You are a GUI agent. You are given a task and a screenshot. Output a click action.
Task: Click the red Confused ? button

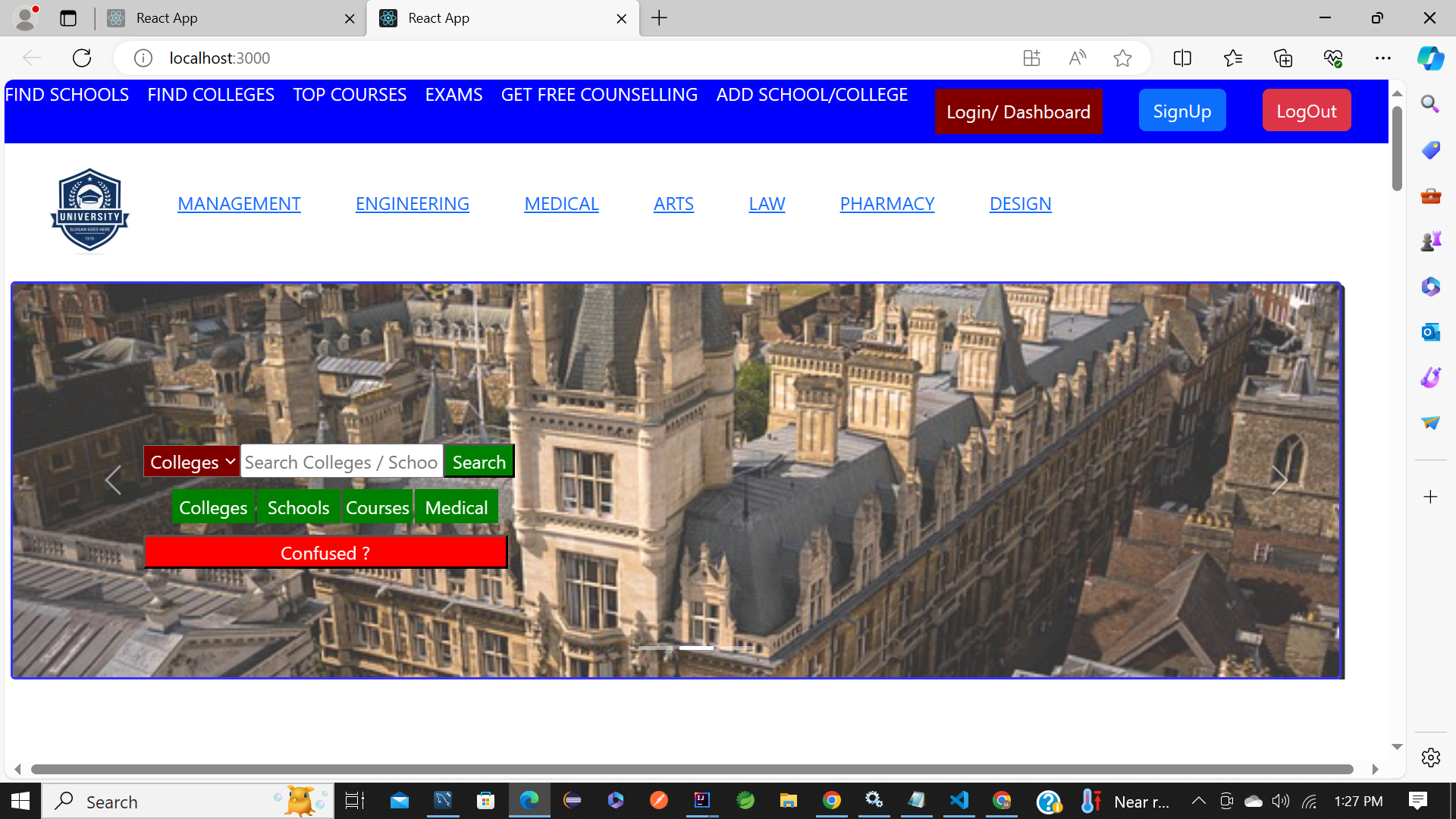(325, 553)
